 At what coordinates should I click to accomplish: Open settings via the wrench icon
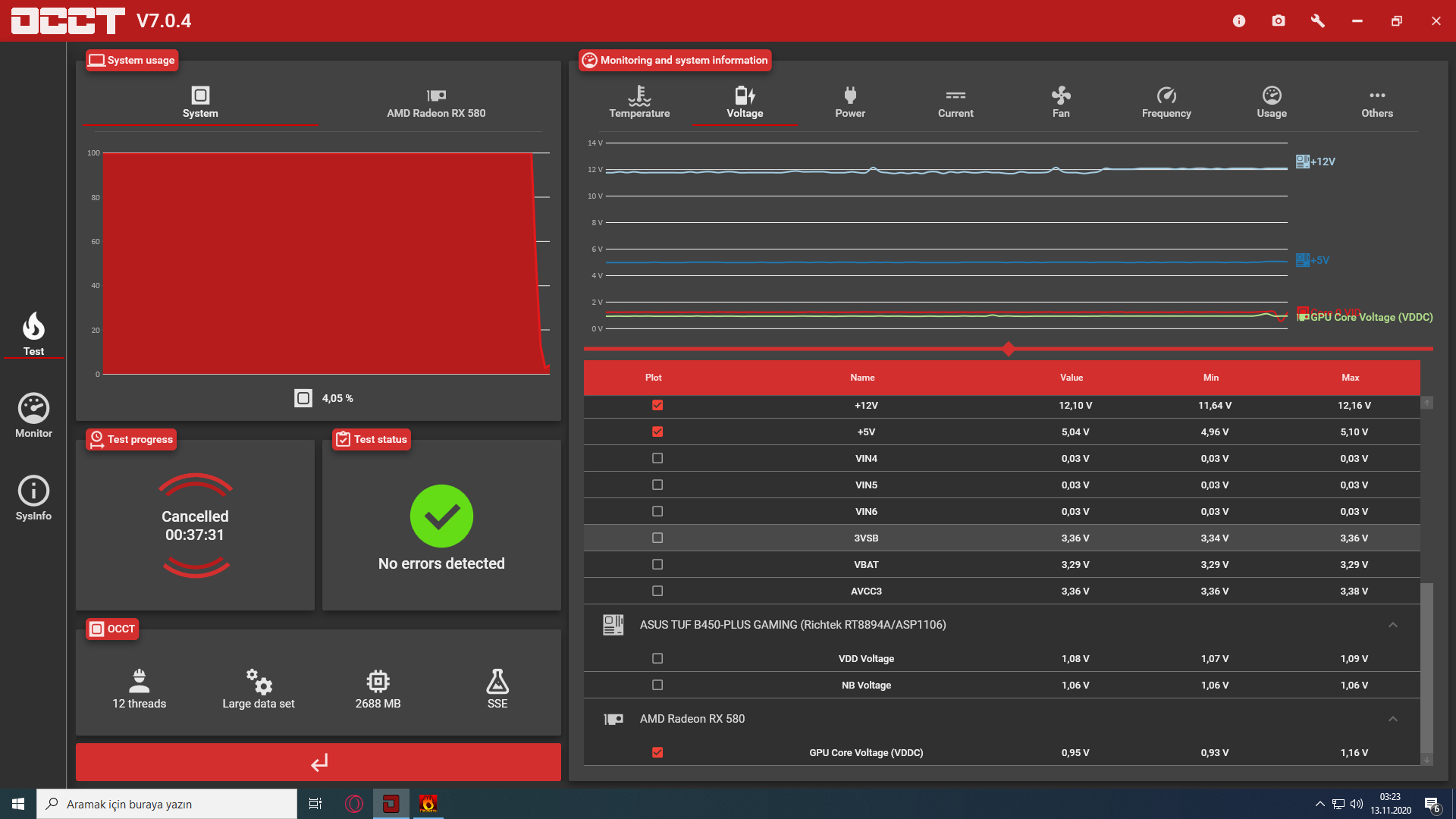[x=1318, y=21]
